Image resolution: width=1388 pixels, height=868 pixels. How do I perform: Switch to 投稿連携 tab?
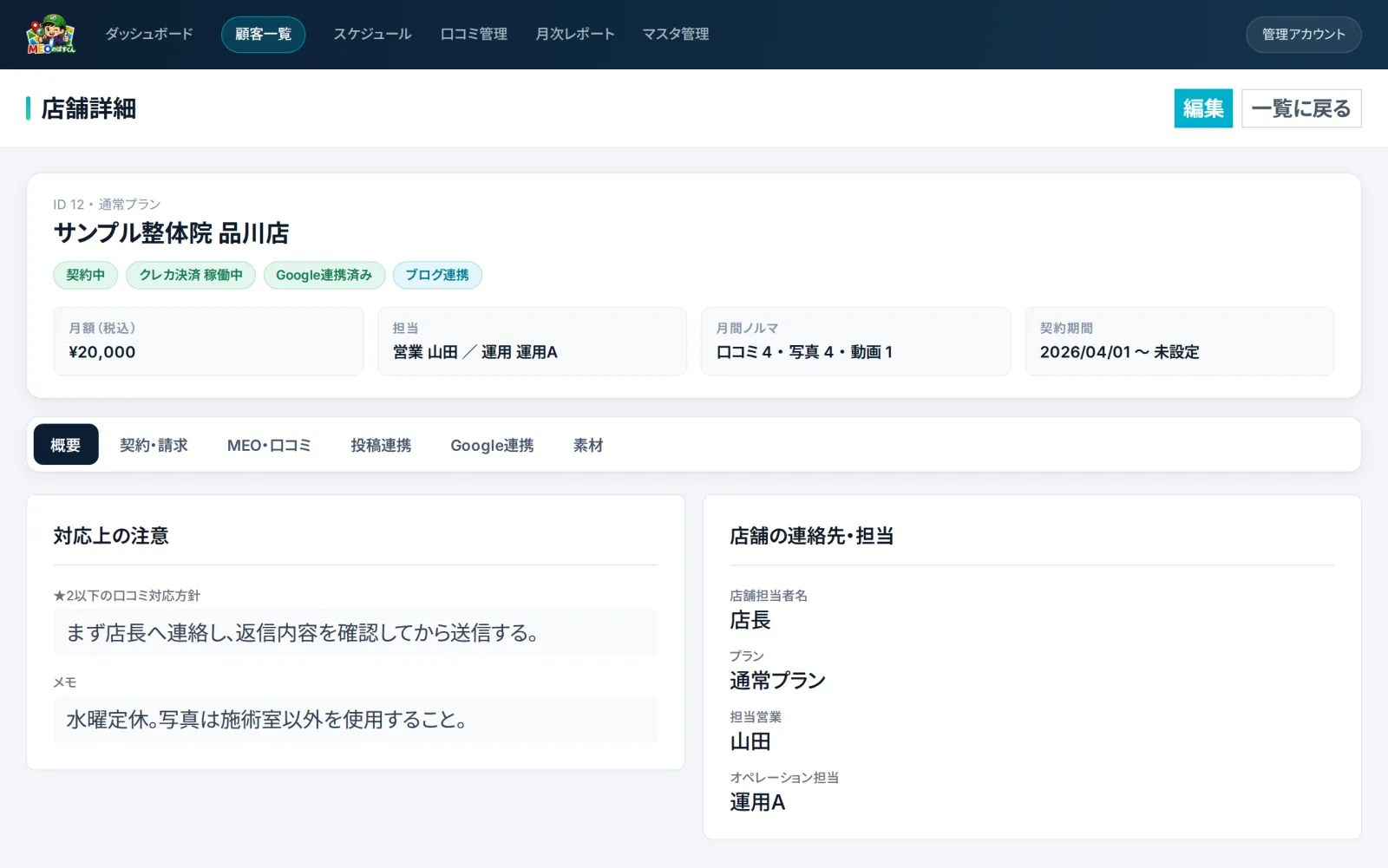click(x=381, y=445)
